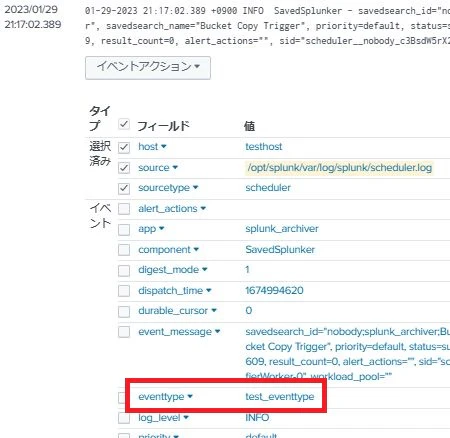Open the durable_cursor field dropdown
The image size is (450, 438).
coord(177,311)
